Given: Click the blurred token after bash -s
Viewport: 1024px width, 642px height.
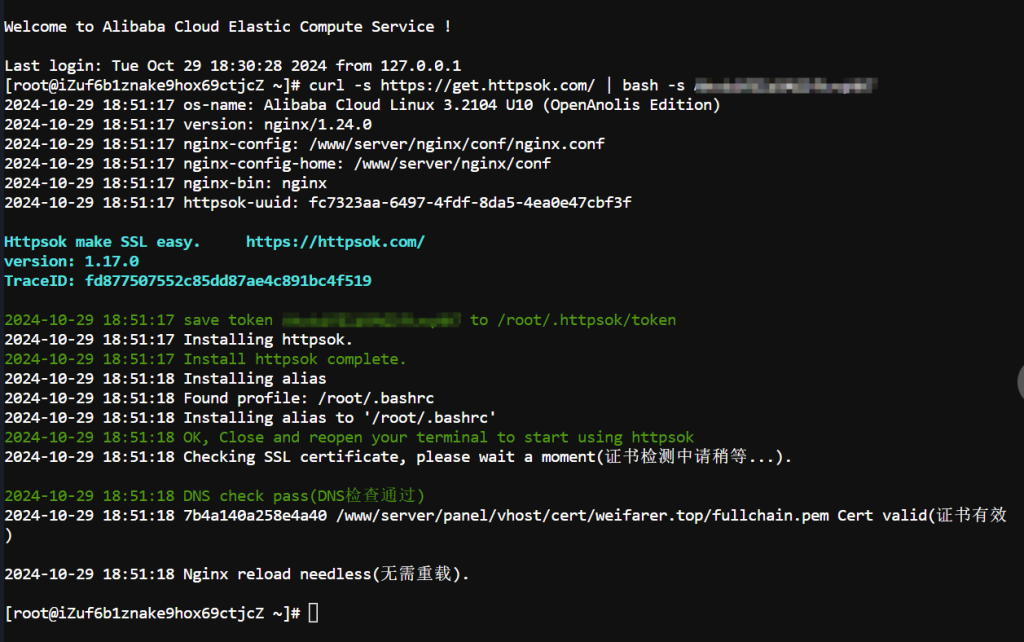Looking at the screenshot, I should (x=785, y=86).
